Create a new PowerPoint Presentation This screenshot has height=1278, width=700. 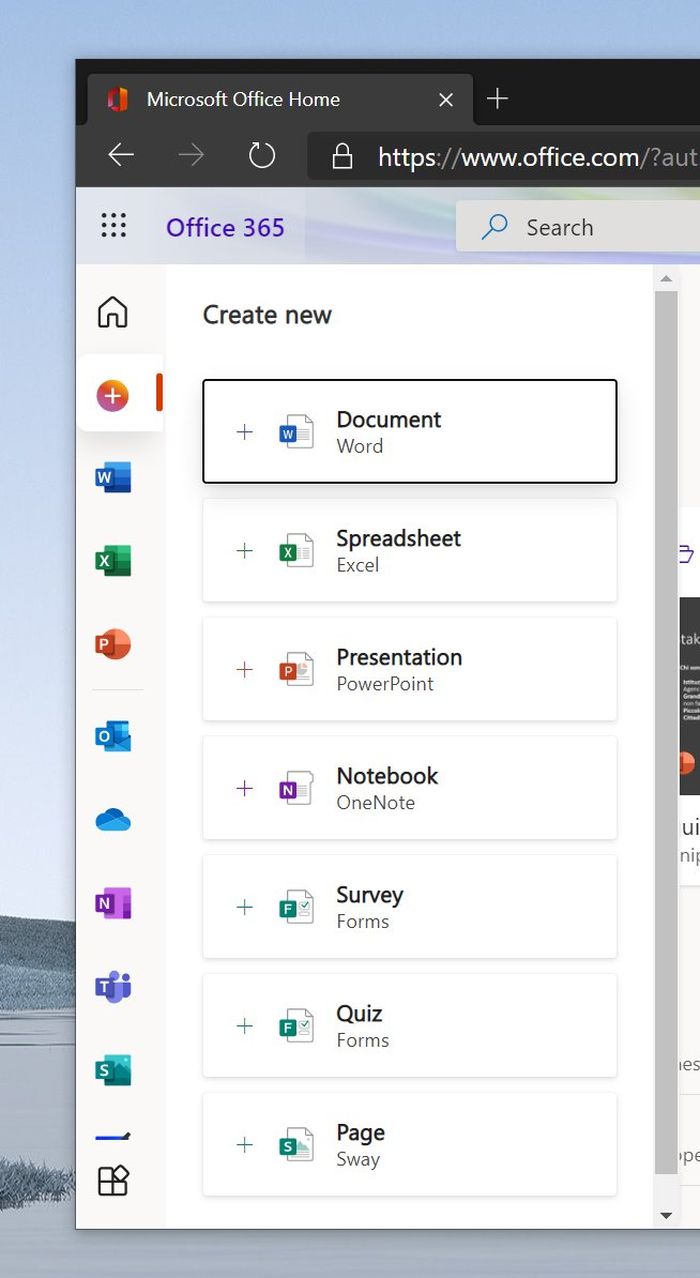click(409, 670)
